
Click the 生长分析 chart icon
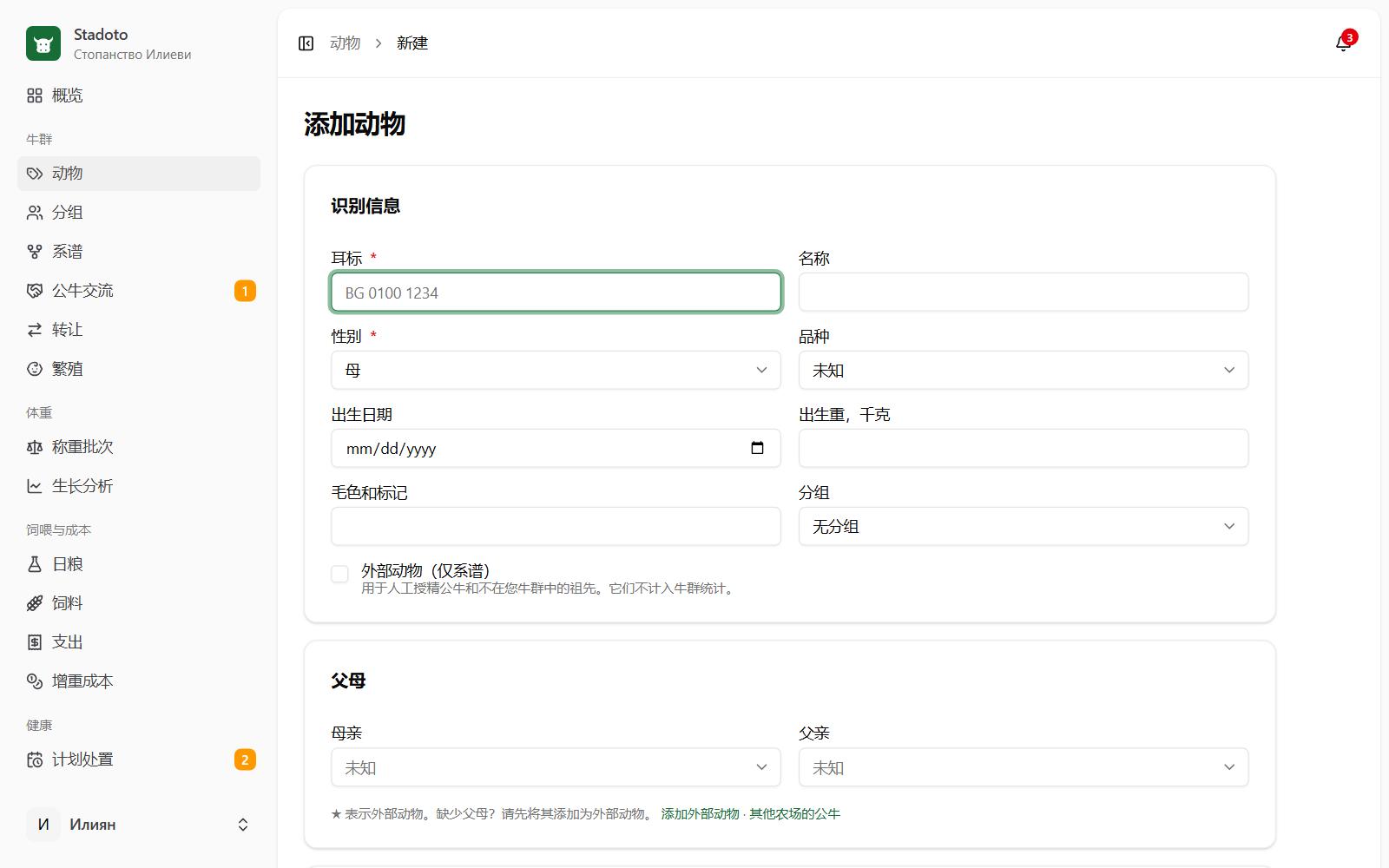35,486
